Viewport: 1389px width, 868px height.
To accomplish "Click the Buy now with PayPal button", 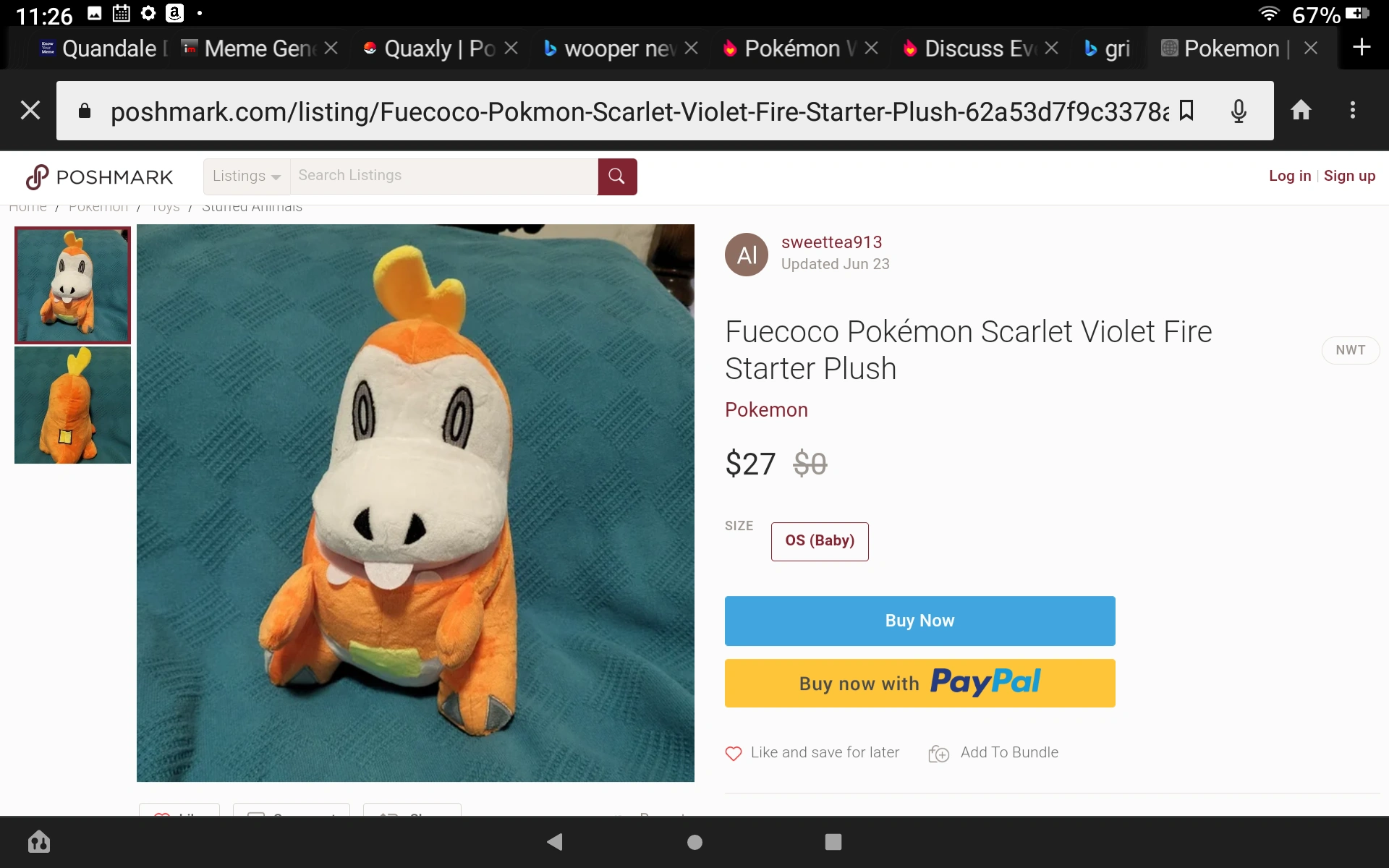I will [x=919, y=683].
